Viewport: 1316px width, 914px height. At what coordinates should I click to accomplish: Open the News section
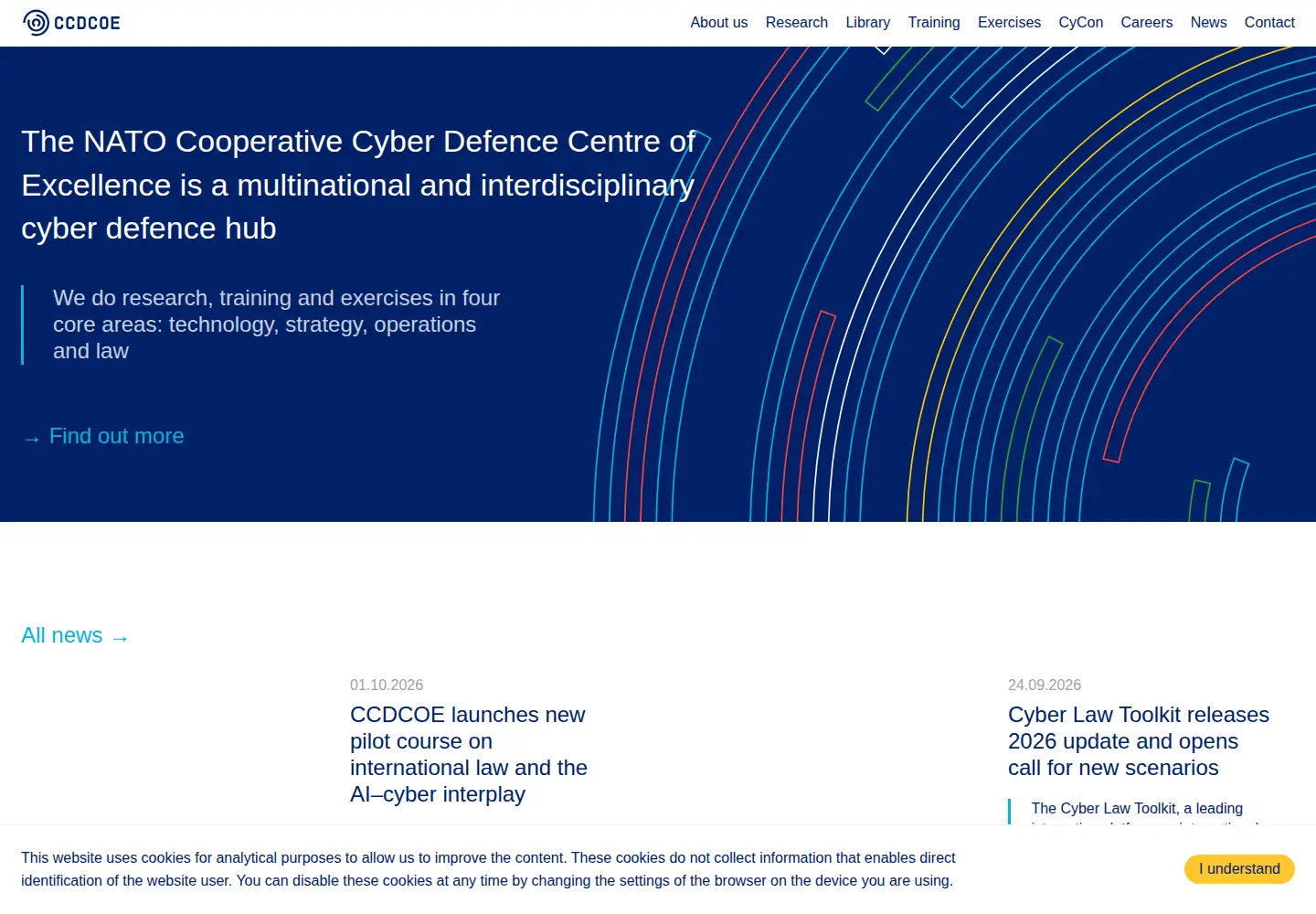pos(1208,23)
